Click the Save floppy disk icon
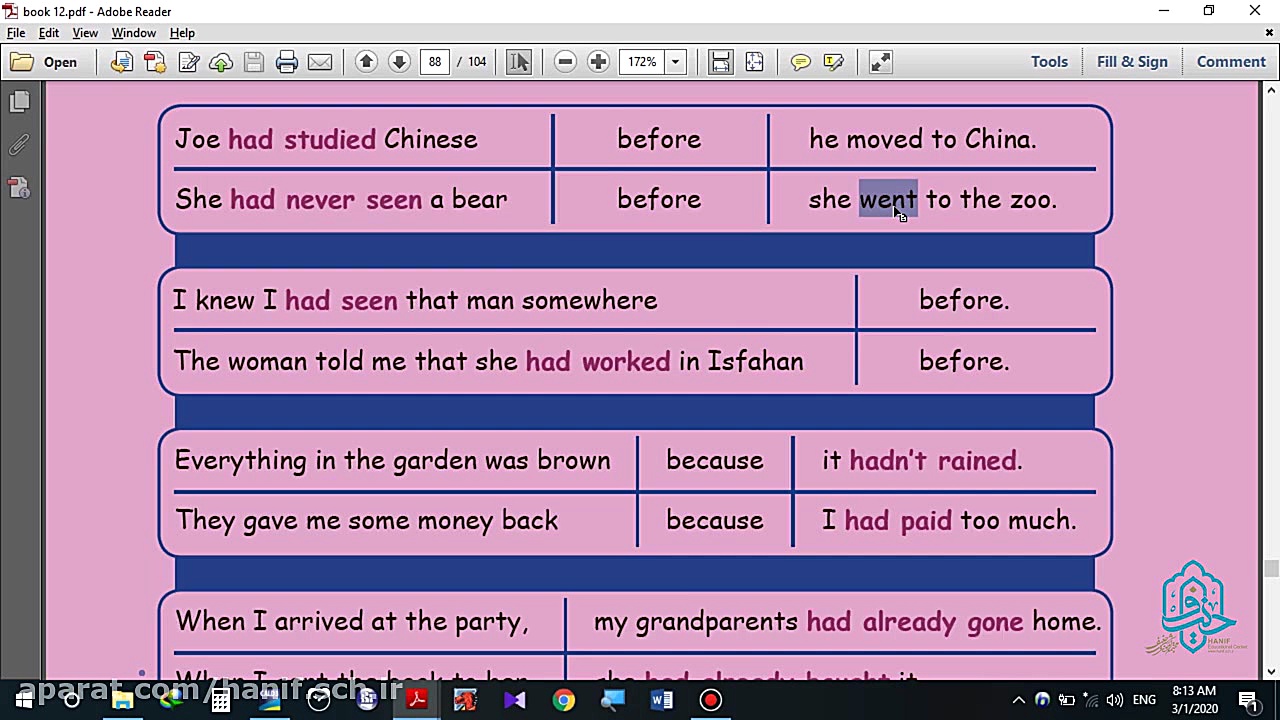 click(254, 62)
